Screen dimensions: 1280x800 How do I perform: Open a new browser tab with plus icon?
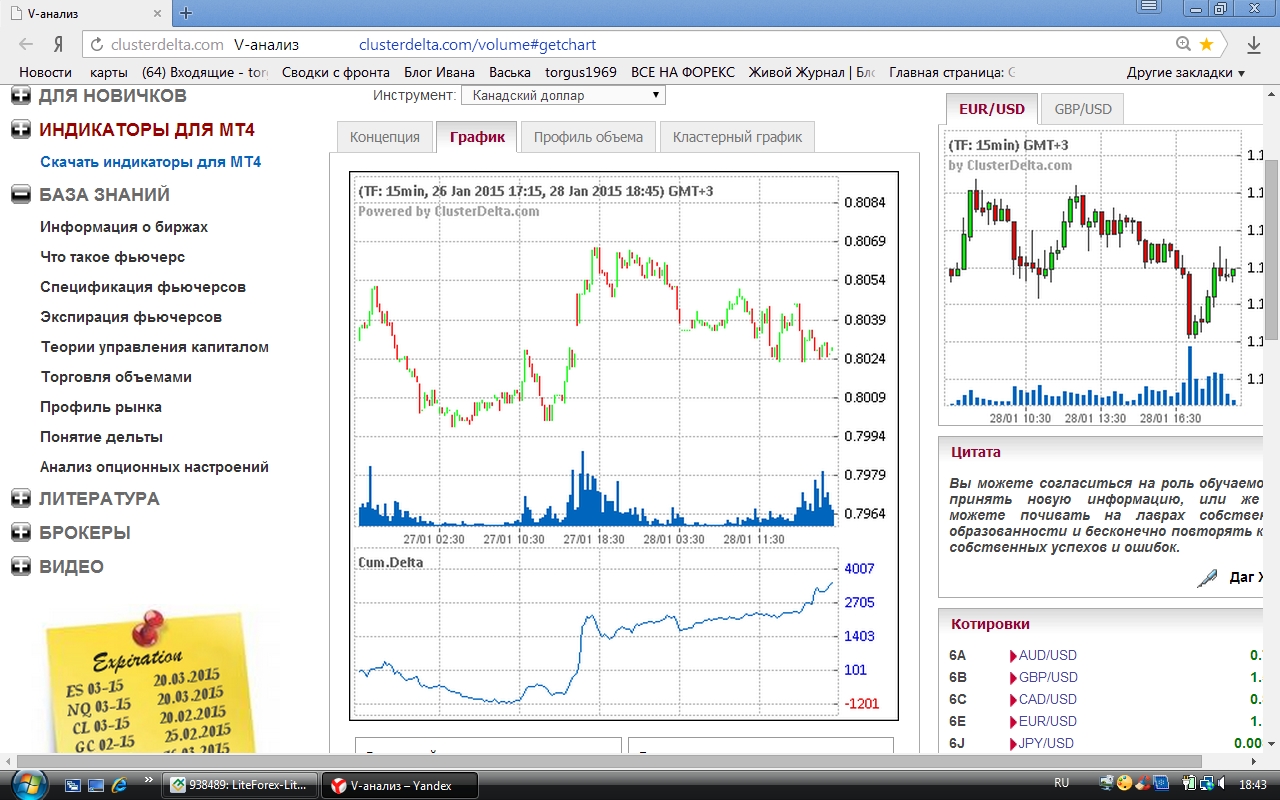tap(186, 13)
